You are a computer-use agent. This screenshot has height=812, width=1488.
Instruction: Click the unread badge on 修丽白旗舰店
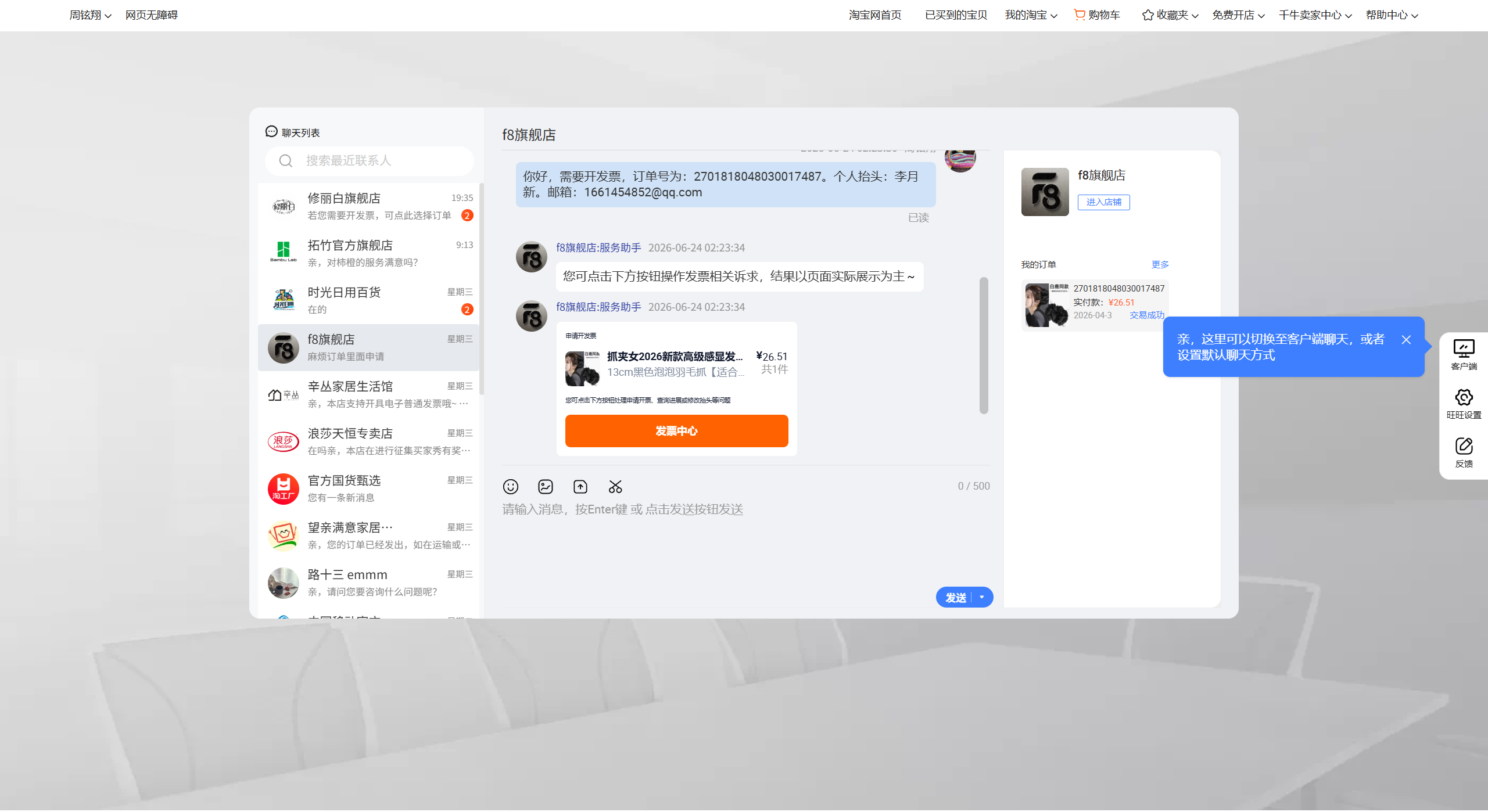coord(467,215)
